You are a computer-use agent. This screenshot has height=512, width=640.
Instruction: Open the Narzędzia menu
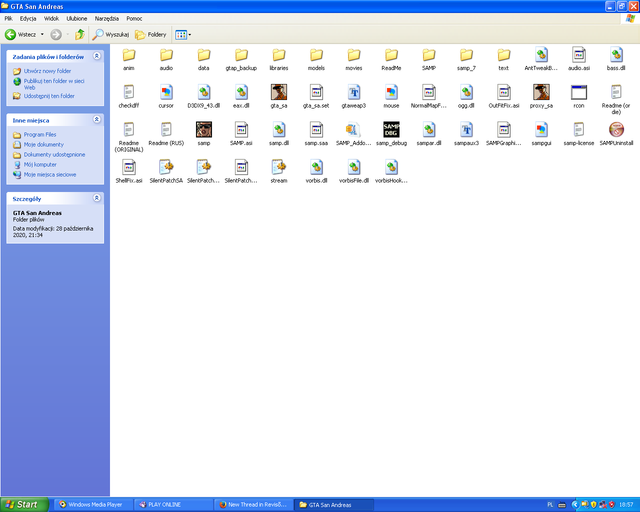coord(107,19)
